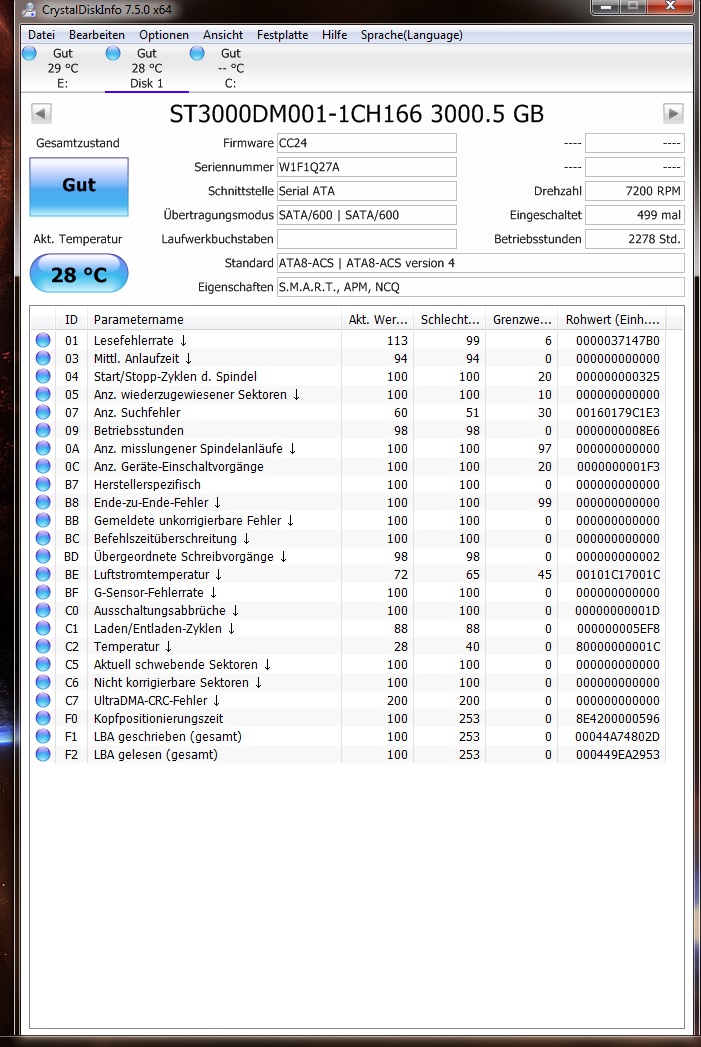
Task: Click status orb of Herstellerspezifisch row
Action: coord(43,485)
